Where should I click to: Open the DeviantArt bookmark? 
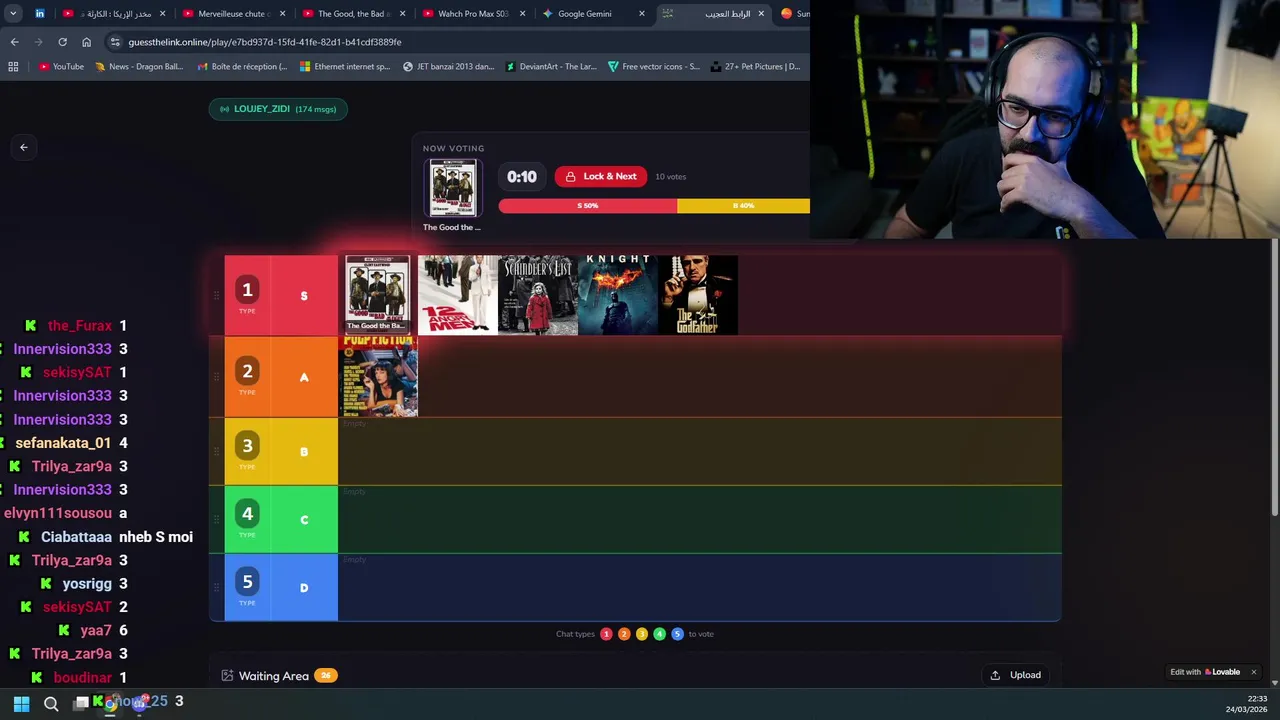coord(551,67)
